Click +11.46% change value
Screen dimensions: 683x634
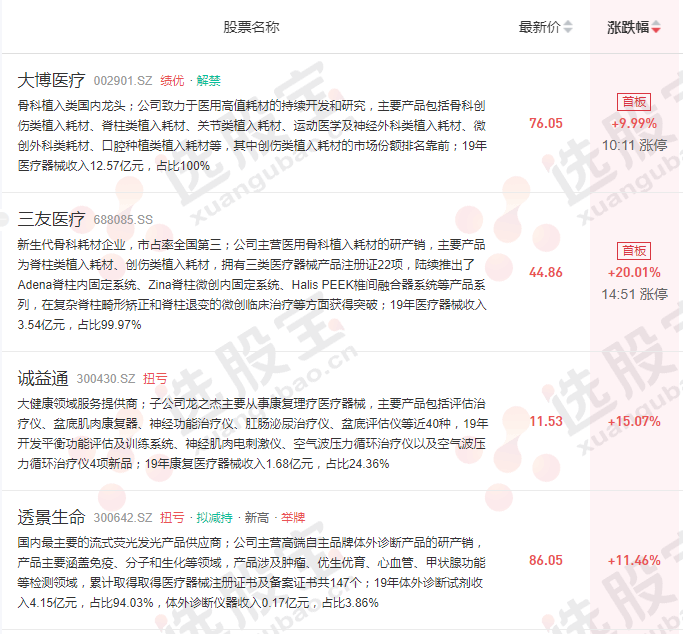(x=634, y=560)
